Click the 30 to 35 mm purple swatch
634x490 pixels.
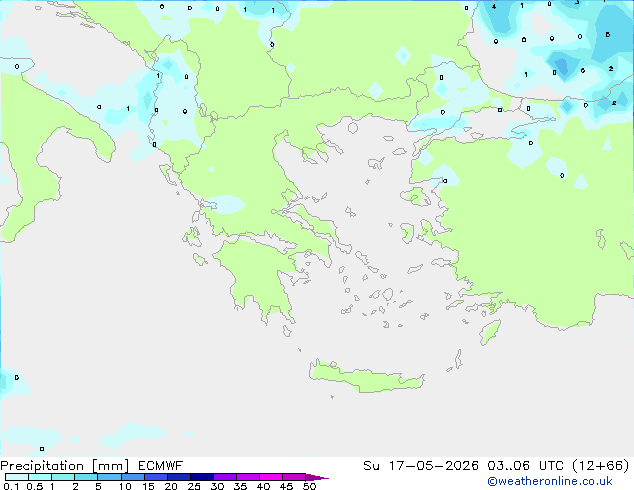(x=225, y=477)
